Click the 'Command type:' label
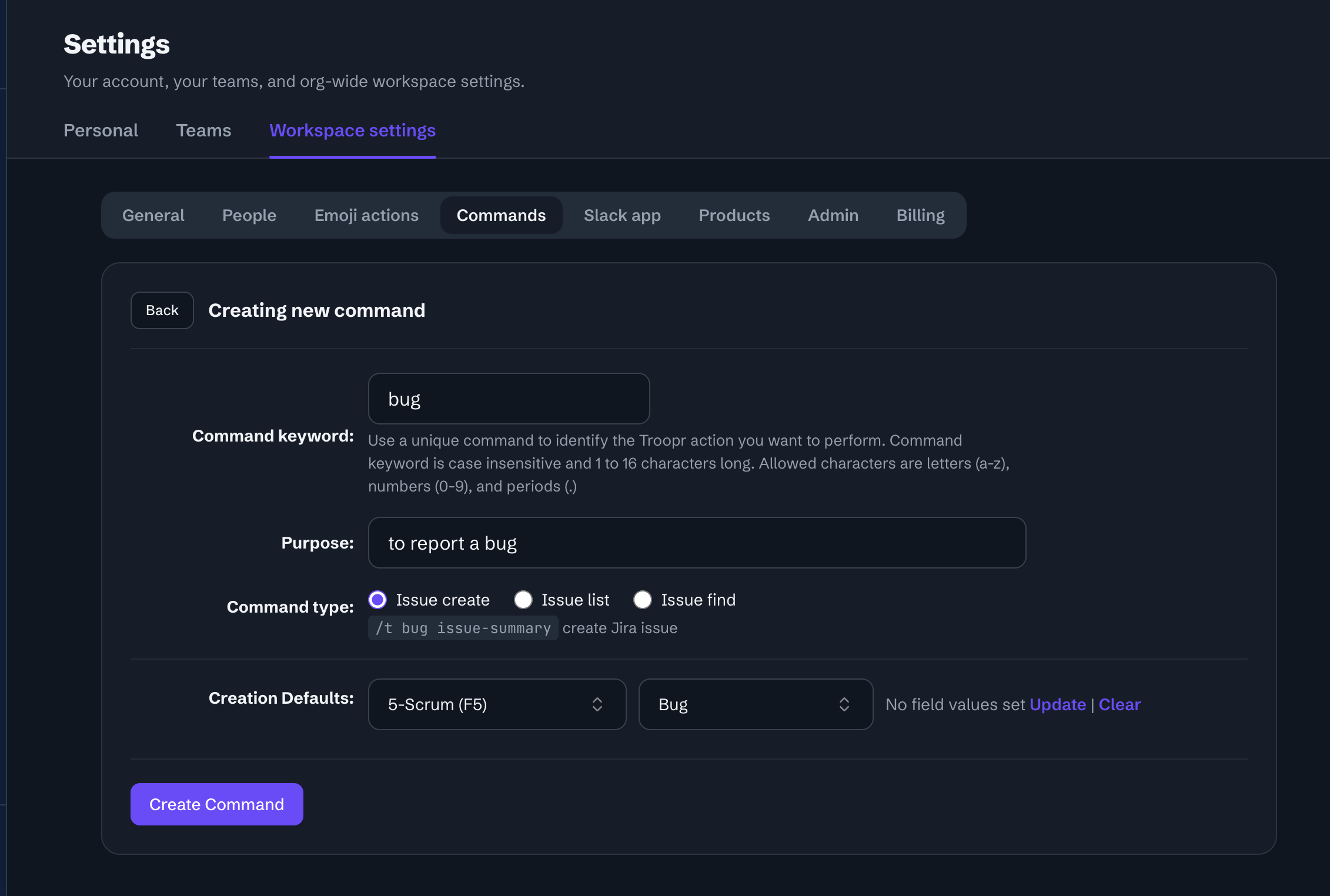 (x=290, y=607)
